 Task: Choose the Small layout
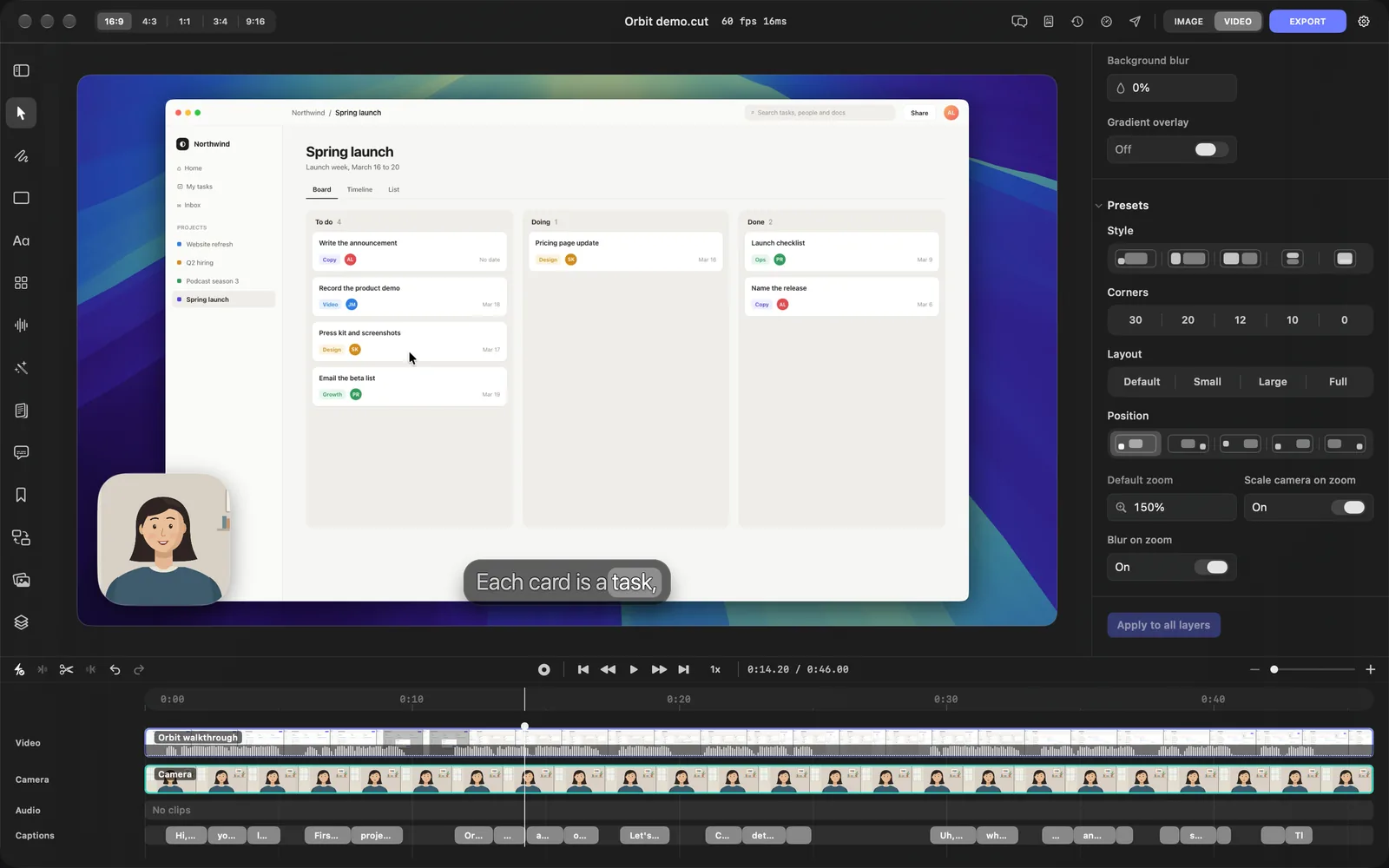1207,382
